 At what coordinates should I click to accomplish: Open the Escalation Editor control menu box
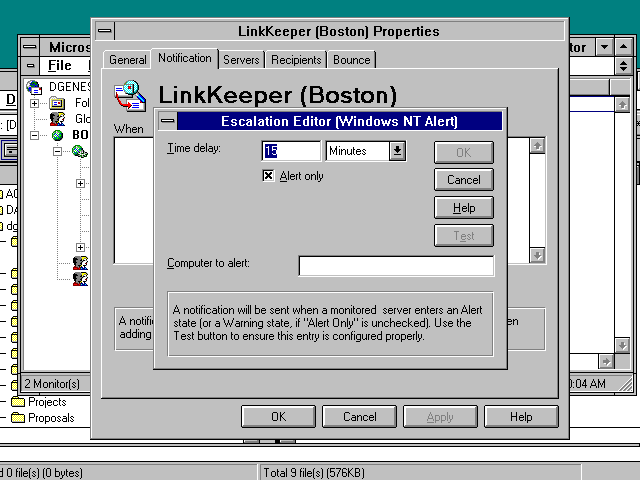(167, 121)
